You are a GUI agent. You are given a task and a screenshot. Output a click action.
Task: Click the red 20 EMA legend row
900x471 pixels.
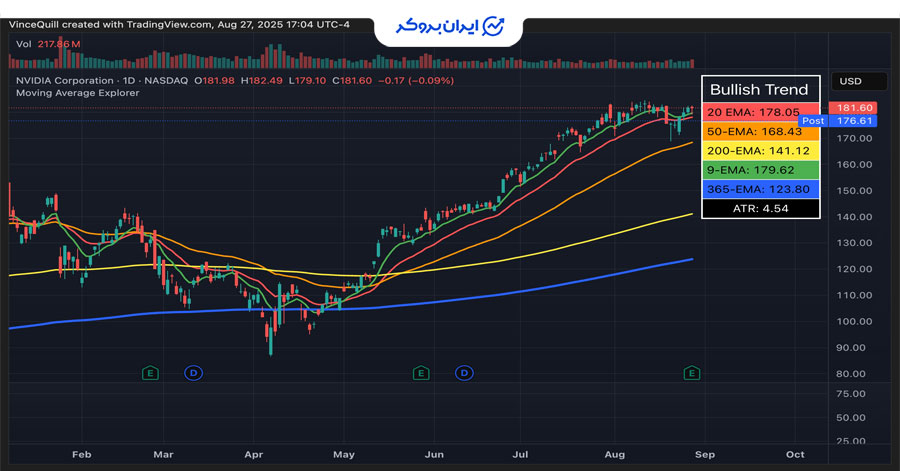(760, 113)
